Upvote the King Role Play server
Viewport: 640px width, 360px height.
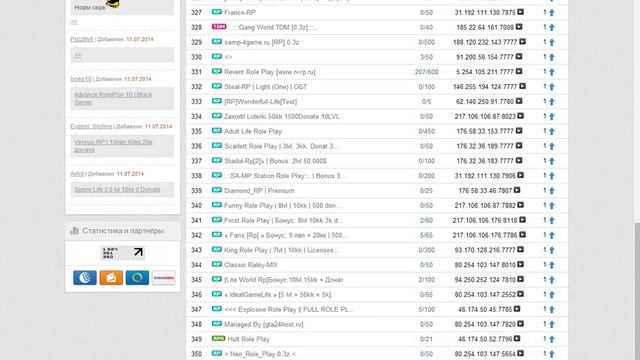[x=552, y=250]
